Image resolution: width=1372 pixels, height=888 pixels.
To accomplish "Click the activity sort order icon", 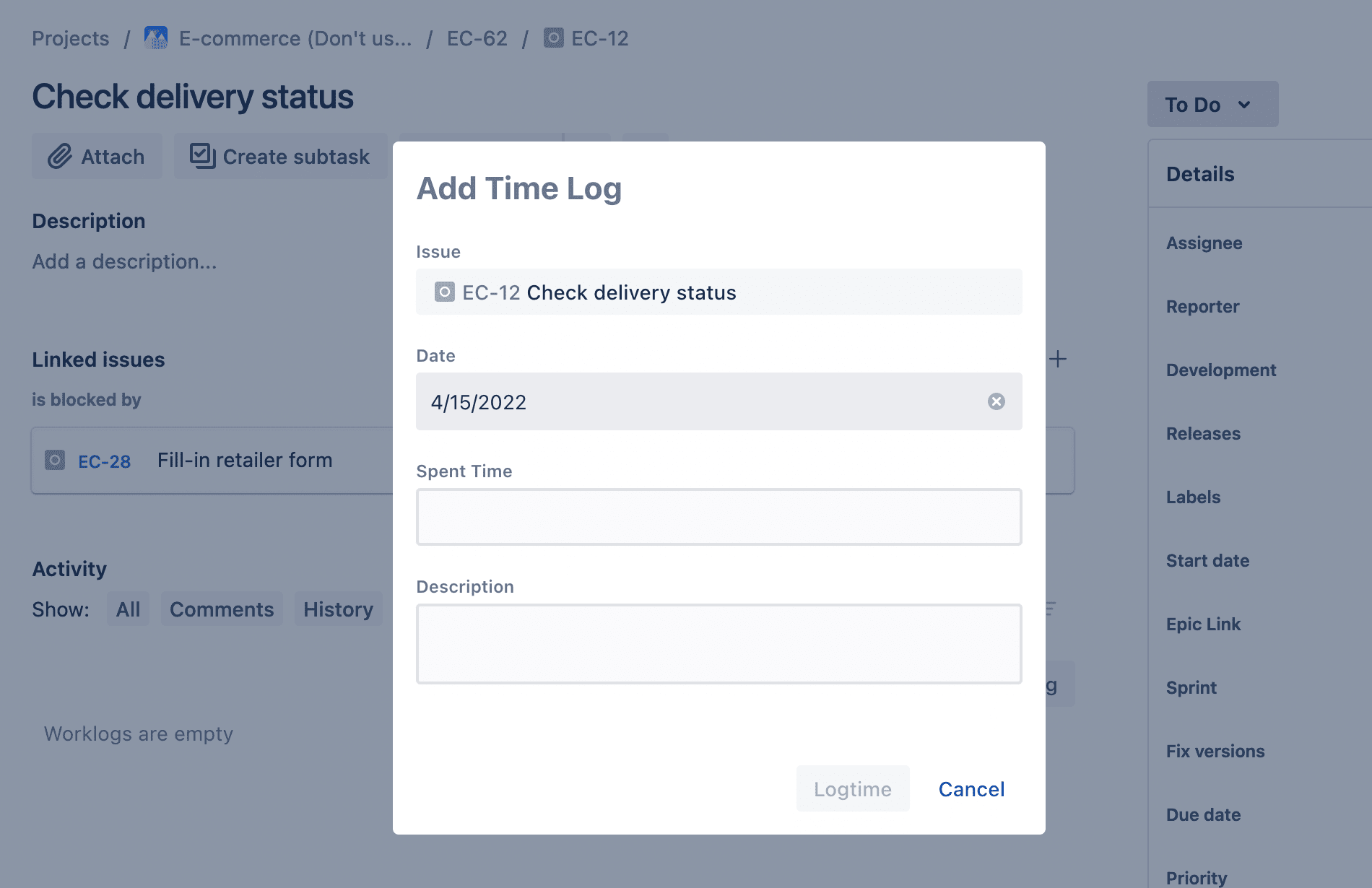I will [x=1051, y=609].
